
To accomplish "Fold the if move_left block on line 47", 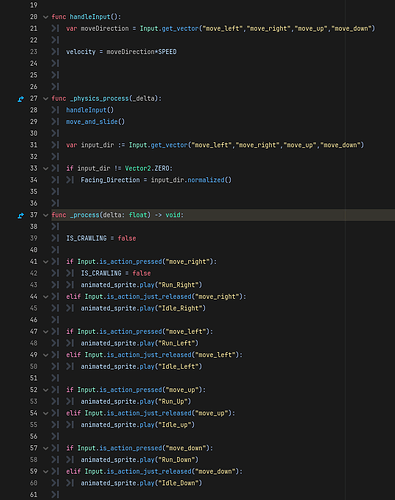I will 46,332.
